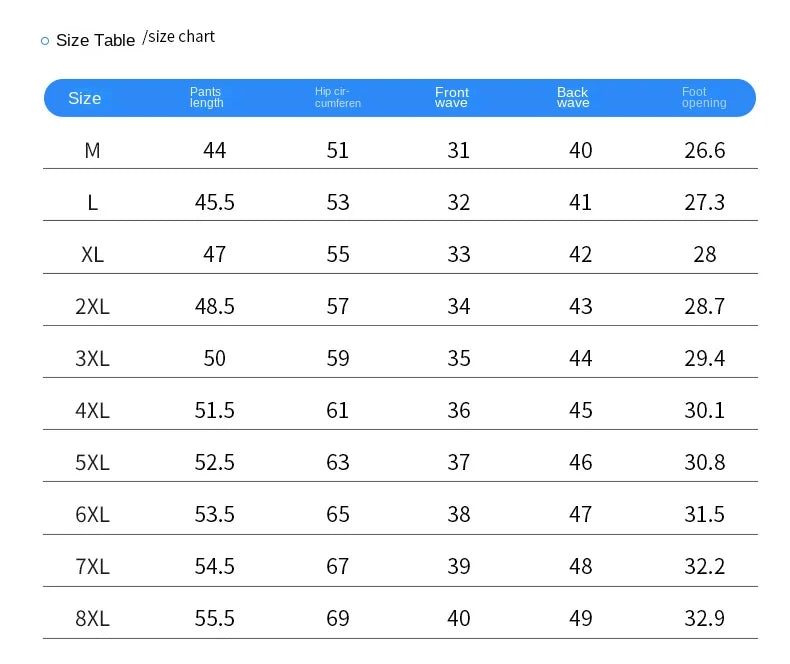Click the Front wave column header
Screen dimensions: 790x664
click(452, 97)
